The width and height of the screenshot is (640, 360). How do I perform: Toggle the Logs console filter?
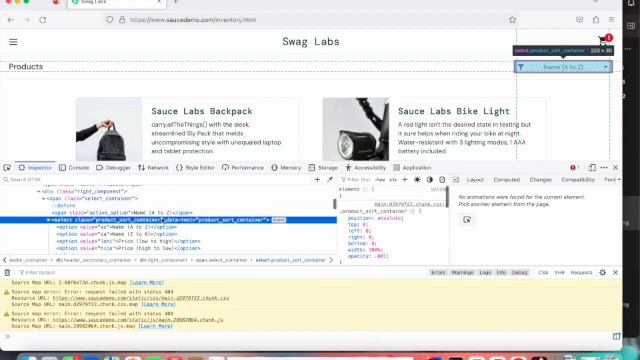485,272
